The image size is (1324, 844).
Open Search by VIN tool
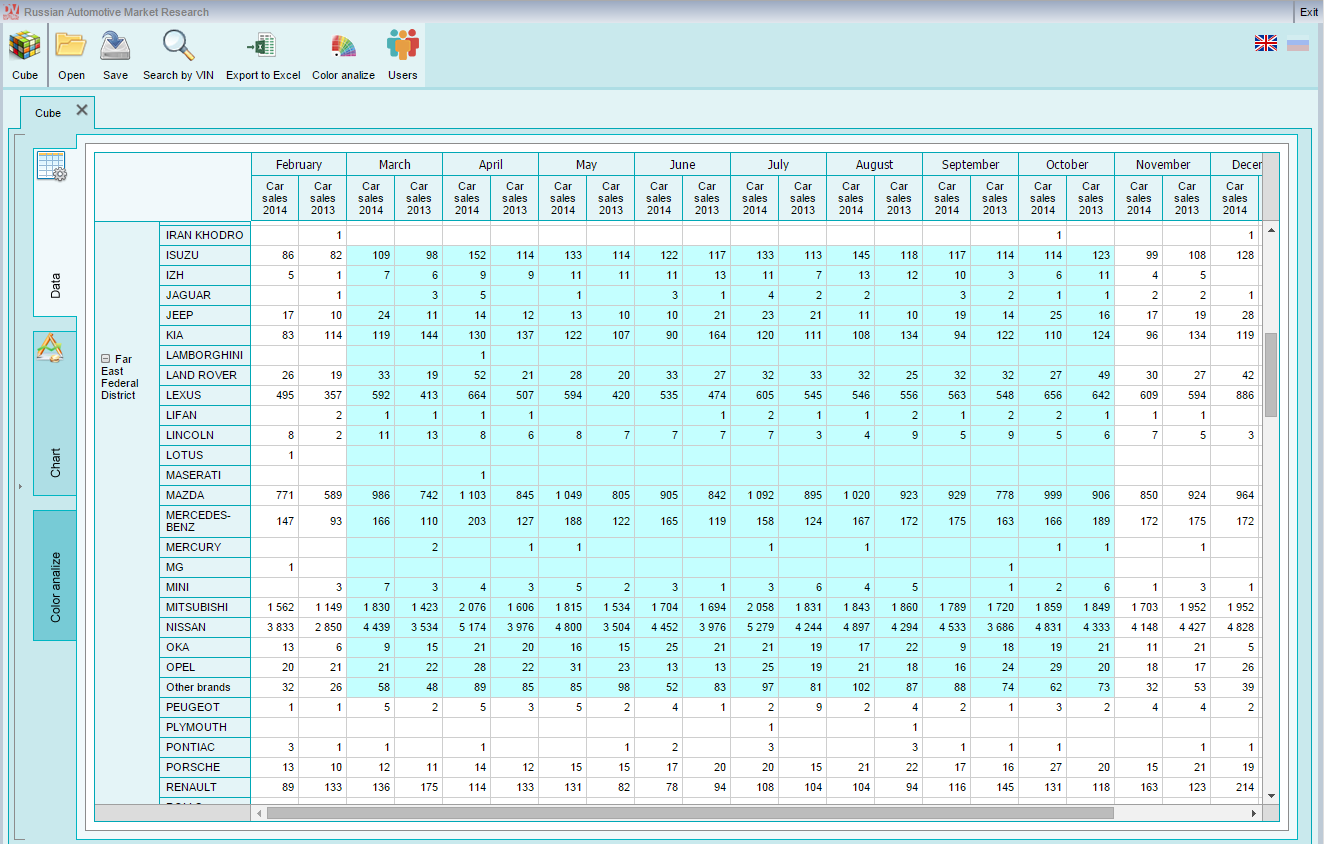click(178, 55)
